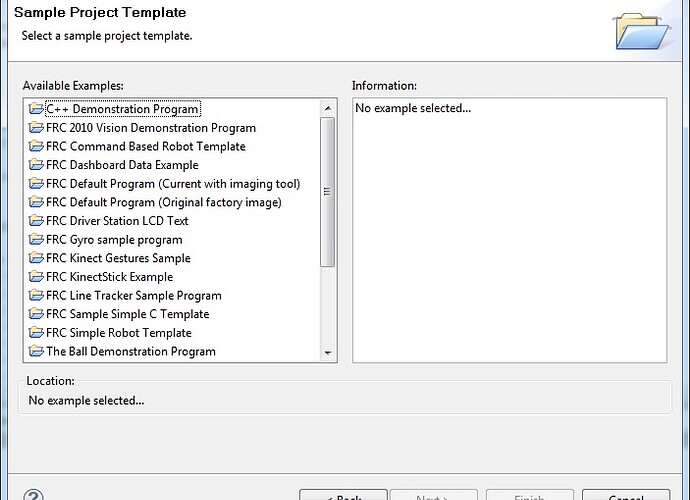Select FRC Kinect Gestures Sample
The image size is (690, 500).
pyautogui.click(x=118, y=258)
